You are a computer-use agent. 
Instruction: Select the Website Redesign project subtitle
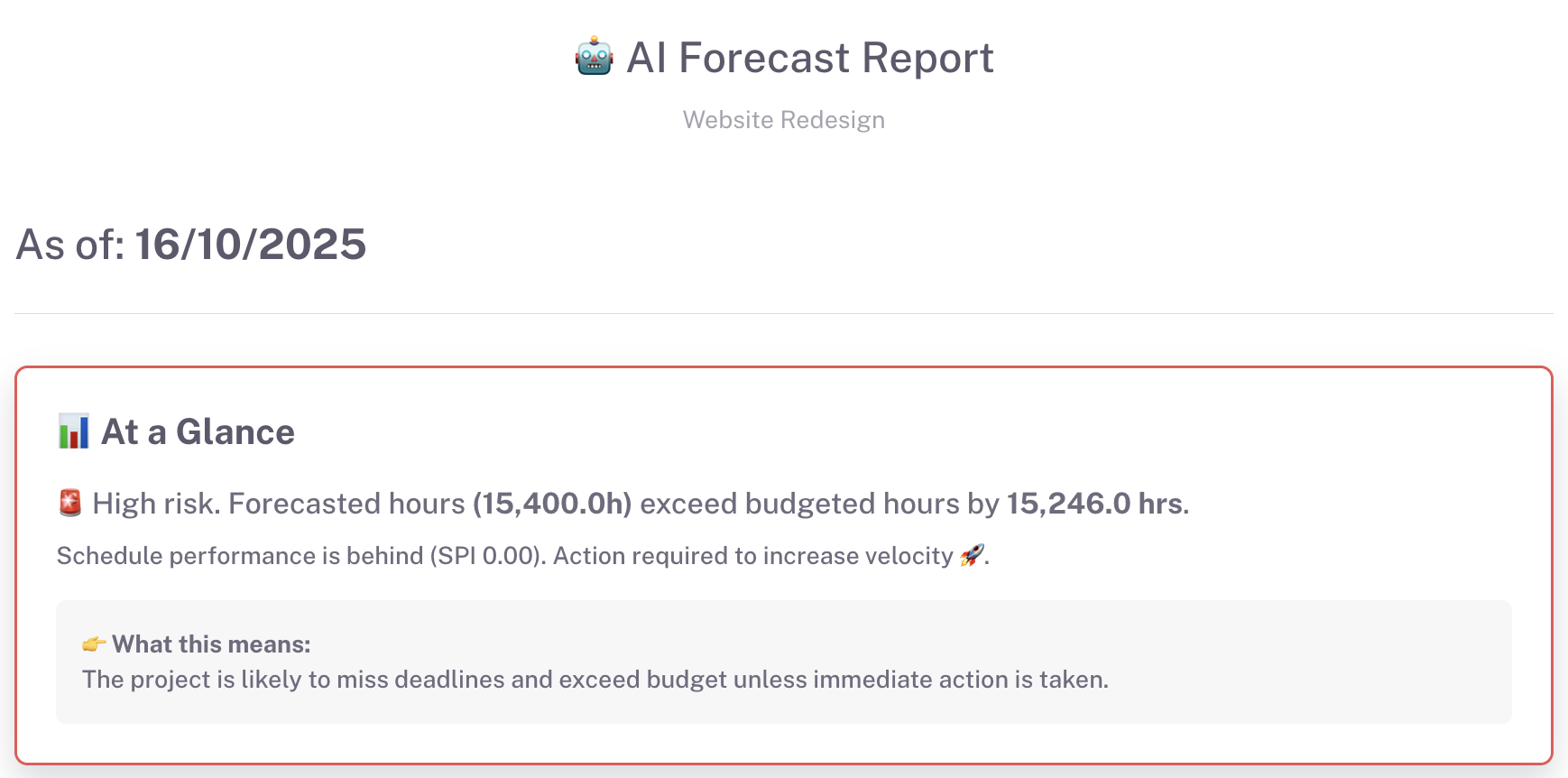[783, 120]
